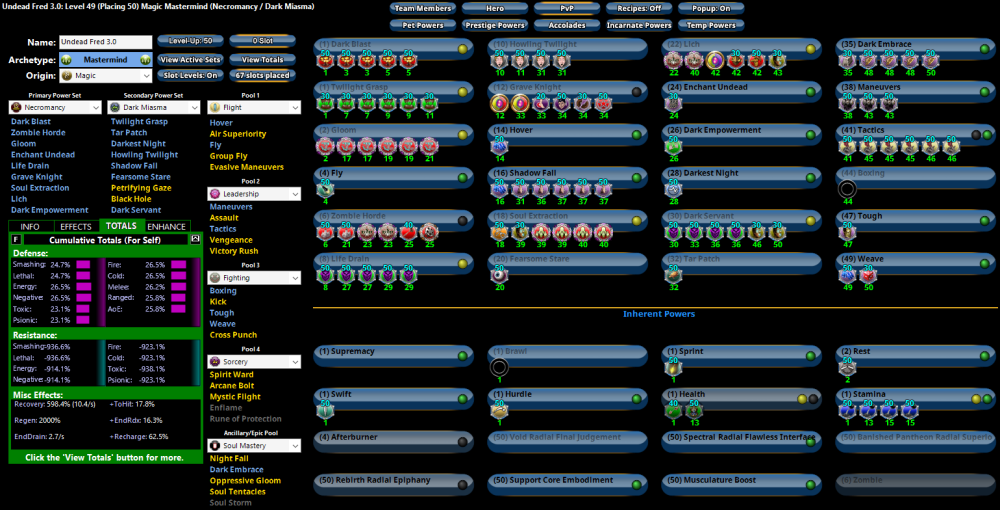Click the Rest inherent power's slot icon
The width and height of the screenshot is (1000, 510).
847,367
